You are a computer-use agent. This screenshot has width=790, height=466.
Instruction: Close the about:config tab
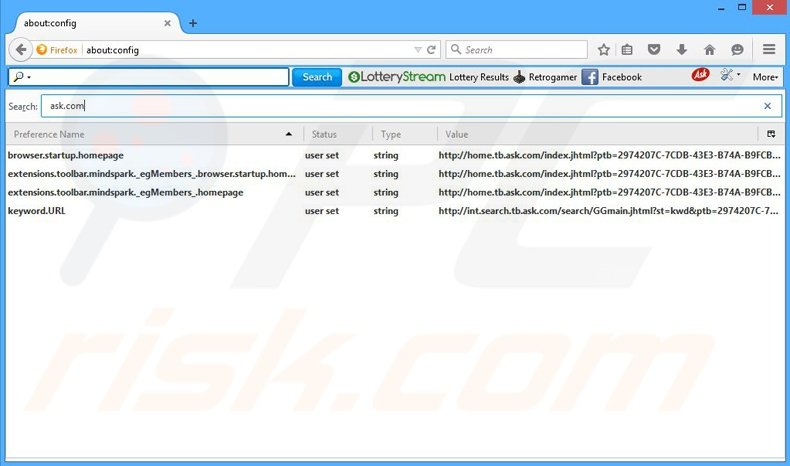pyautogui.click(x=167, y=23)
